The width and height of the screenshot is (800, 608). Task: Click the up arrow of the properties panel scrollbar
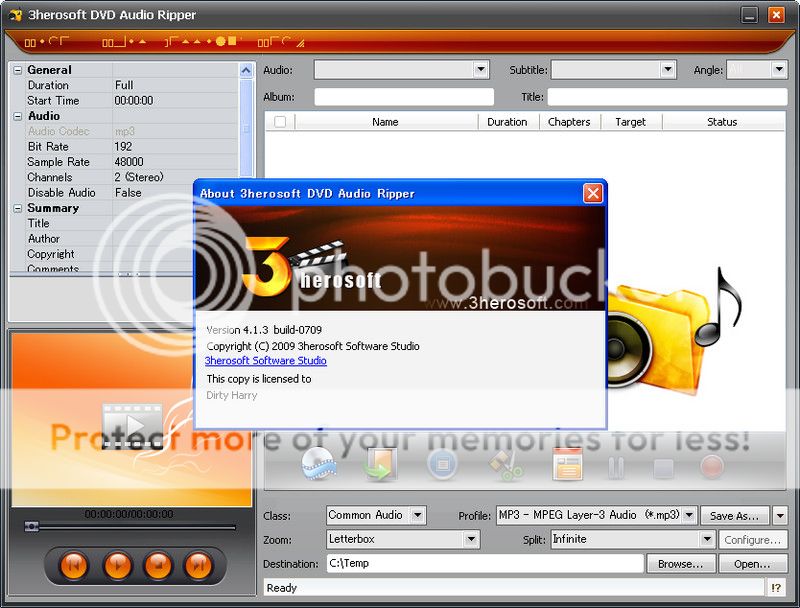click(x=246, y=70)
